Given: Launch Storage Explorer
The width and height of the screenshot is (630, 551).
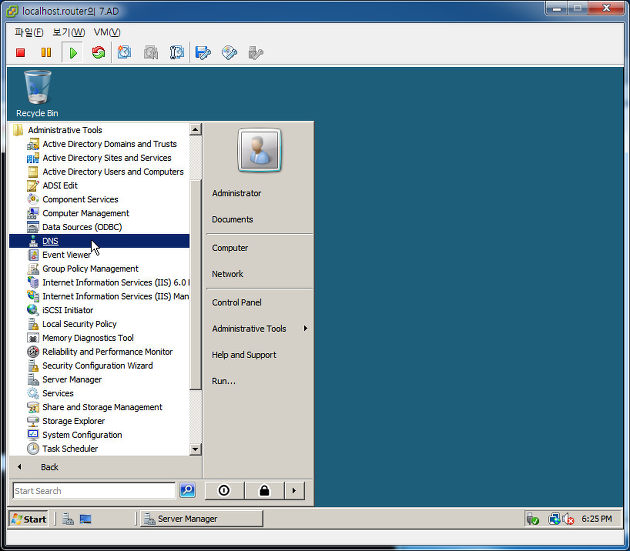Looking at the screenshot, I should [99, 421].
